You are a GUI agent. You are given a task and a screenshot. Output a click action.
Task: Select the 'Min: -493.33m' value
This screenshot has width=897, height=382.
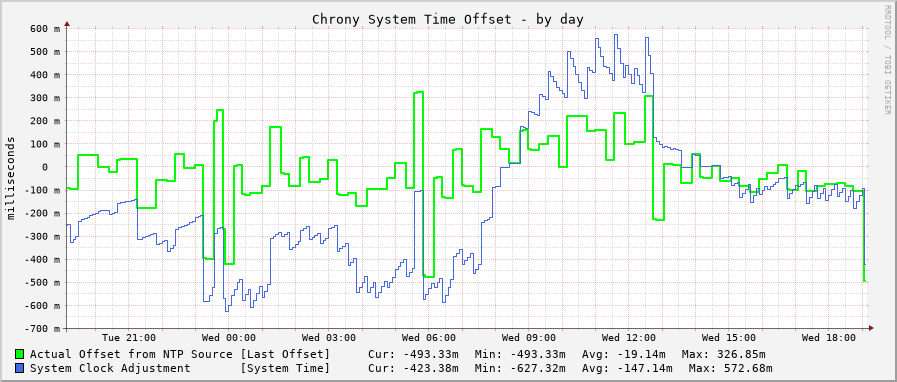coord(520,354)
